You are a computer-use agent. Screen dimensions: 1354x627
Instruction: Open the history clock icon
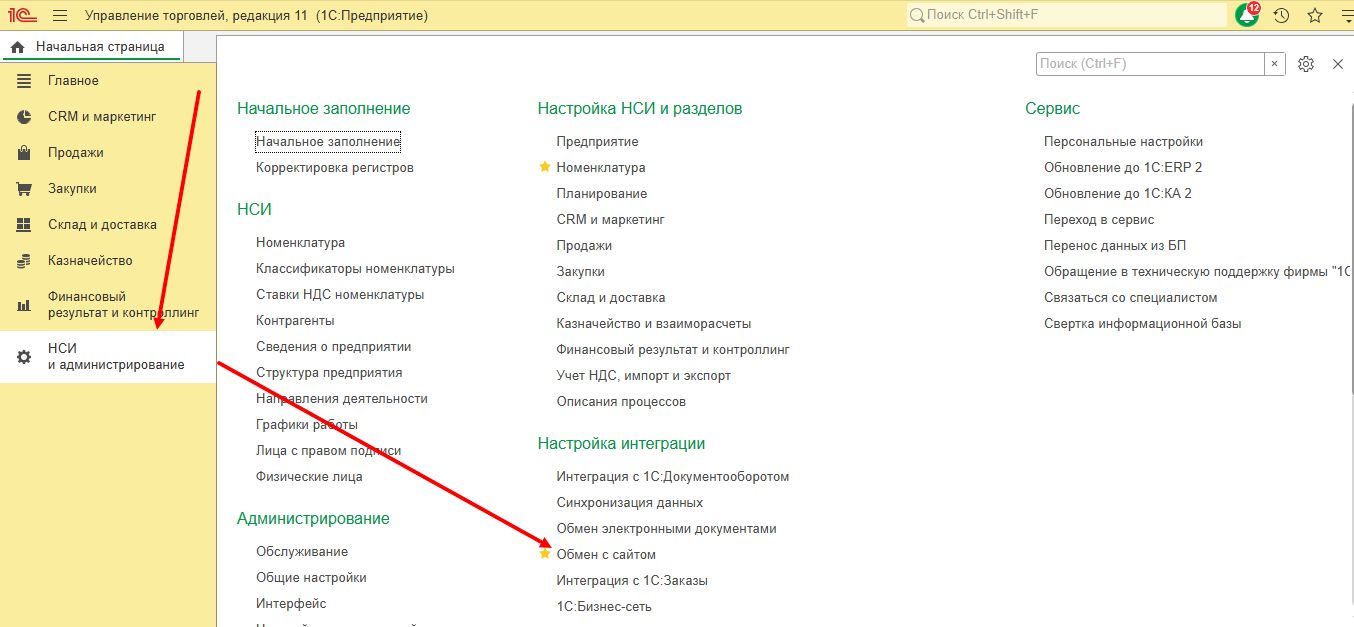pyautogui.click(x=1281, y=16)
